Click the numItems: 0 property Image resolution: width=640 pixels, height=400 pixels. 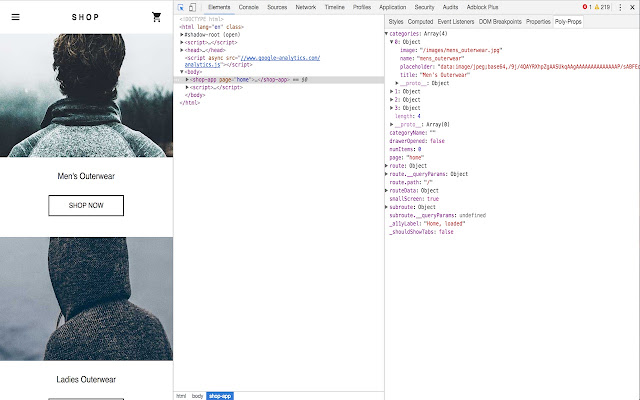(405, 149)
